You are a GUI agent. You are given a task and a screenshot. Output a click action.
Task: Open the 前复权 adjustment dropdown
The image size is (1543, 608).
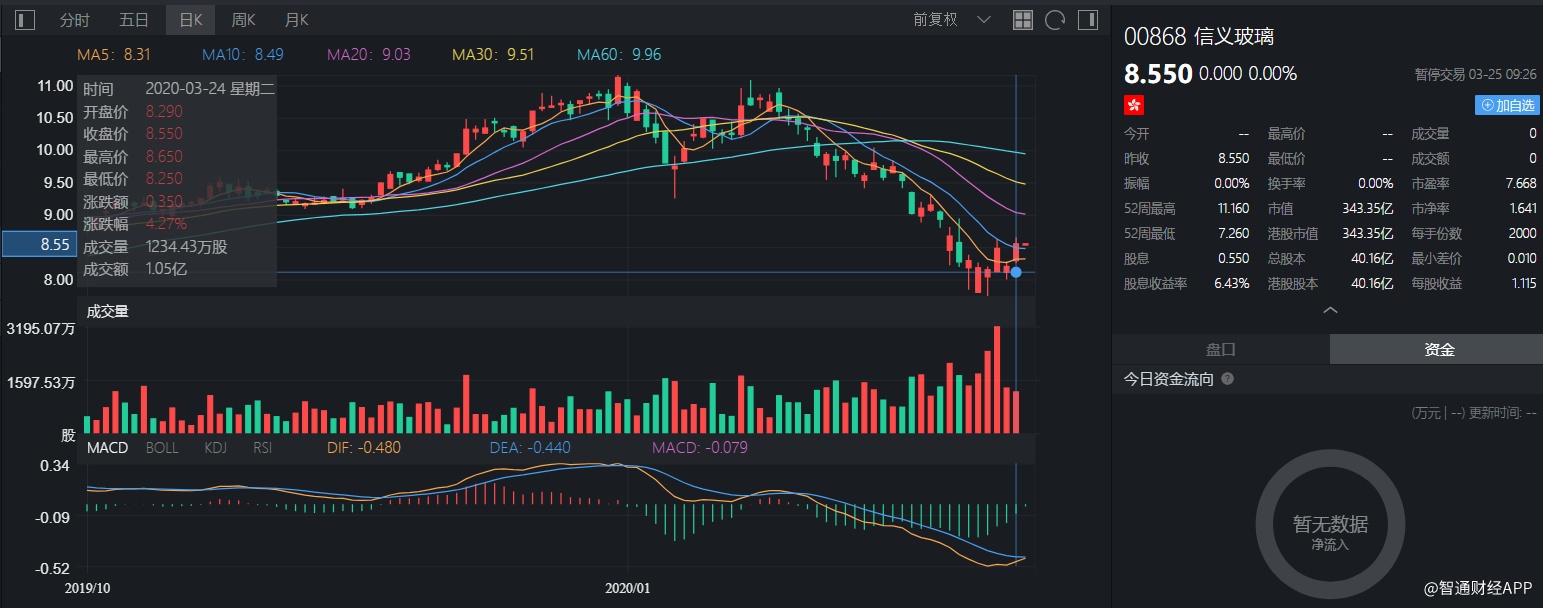(x=951, y=20)
